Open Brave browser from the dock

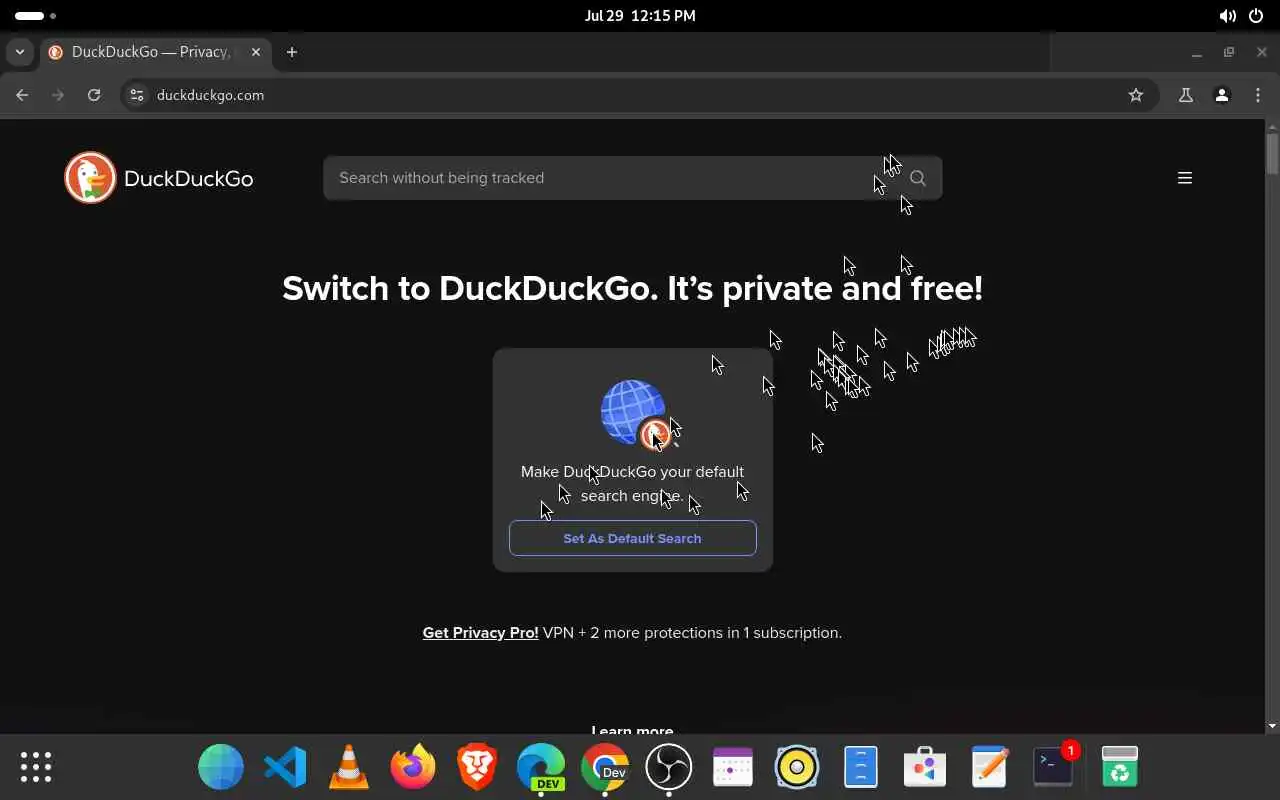[477, 767]
